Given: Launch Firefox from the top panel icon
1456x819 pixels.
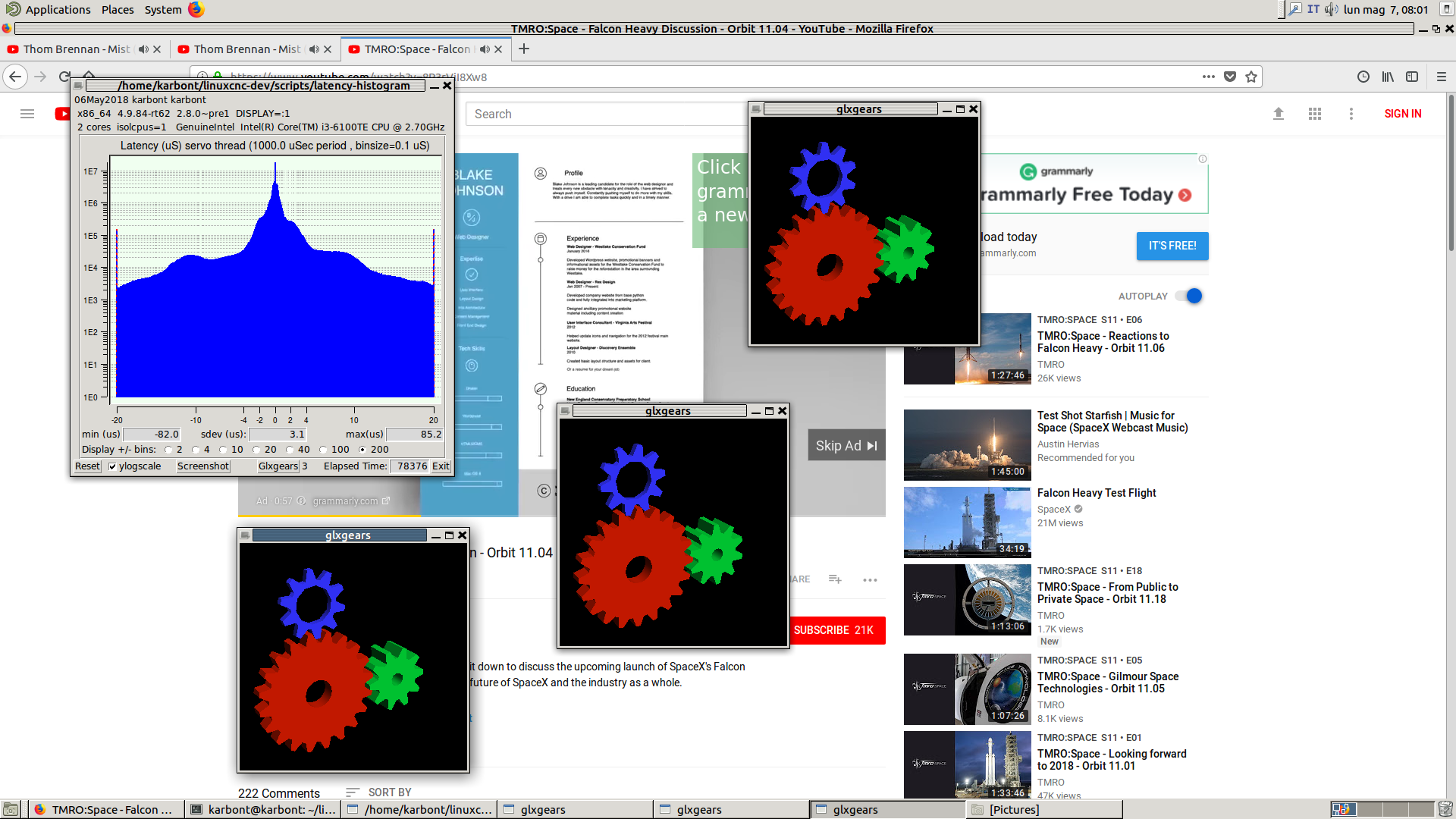Looking at the screenshot, I should click(196, 9).
